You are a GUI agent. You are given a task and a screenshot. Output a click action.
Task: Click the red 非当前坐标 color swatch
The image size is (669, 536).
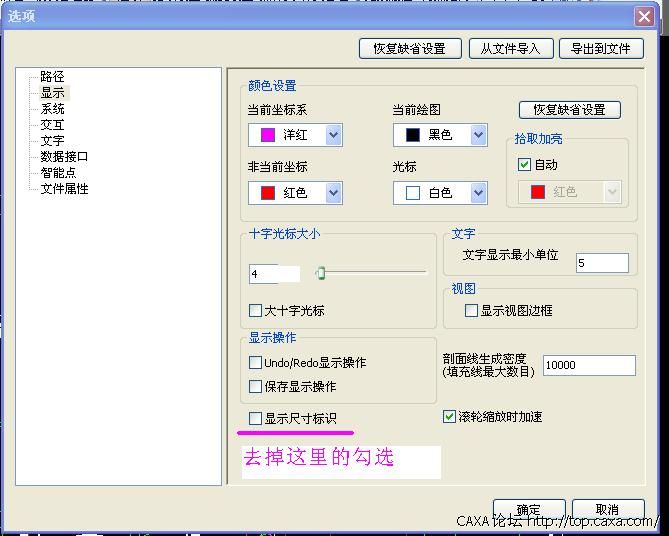click(x=267, y=193)
